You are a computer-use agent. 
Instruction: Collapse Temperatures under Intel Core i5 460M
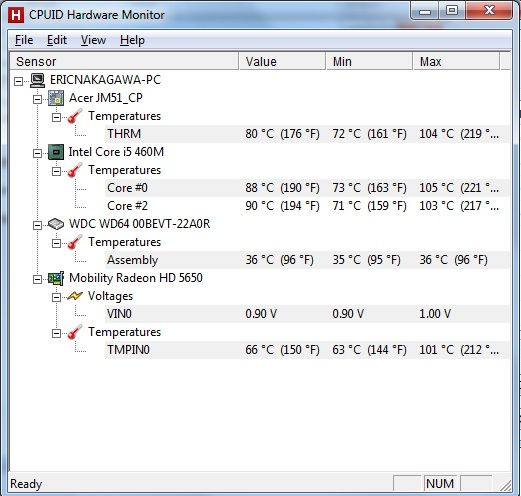[56, 171]
